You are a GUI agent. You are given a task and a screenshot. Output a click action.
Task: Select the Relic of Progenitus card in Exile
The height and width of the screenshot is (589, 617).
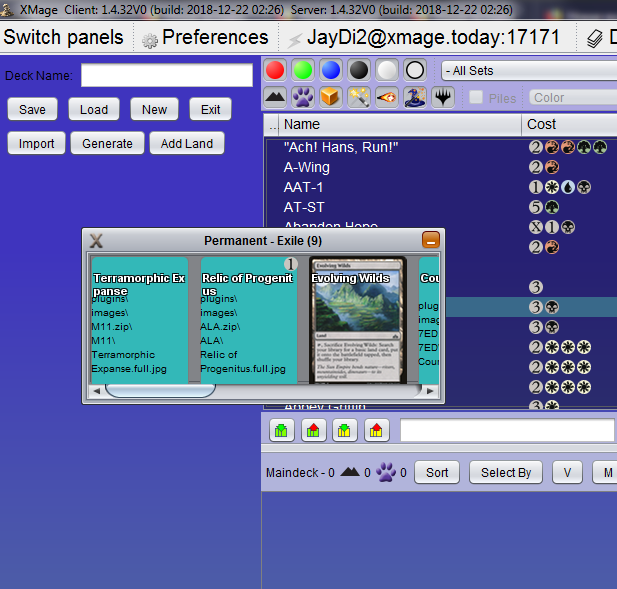(249, 320)
